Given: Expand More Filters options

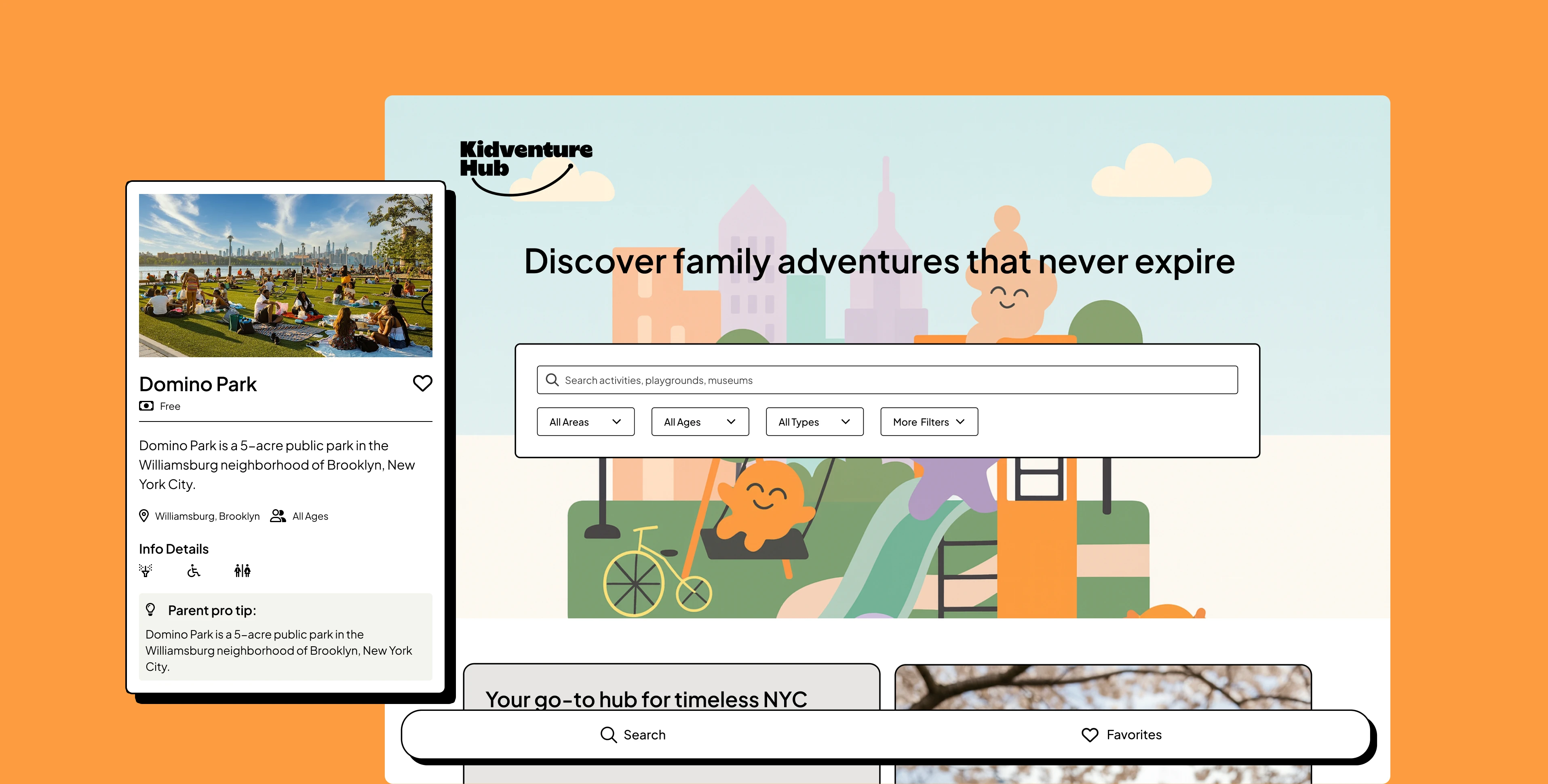Looking at the screenshot, I should click(929, 422).
